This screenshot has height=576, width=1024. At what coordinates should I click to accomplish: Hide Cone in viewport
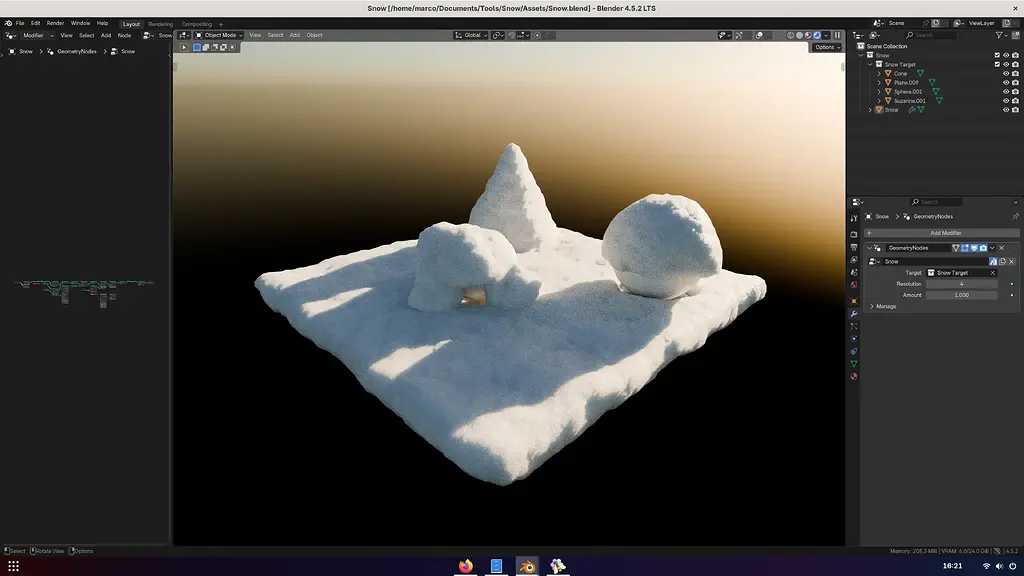[x=1006, y=73]
